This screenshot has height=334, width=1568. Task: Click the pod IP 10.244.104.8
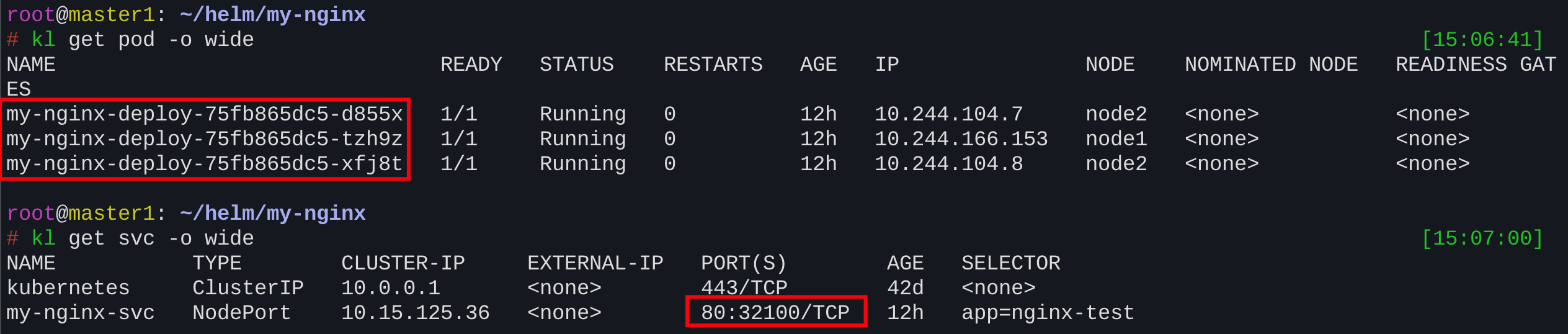pyautogui.click(x=948, y=164)
